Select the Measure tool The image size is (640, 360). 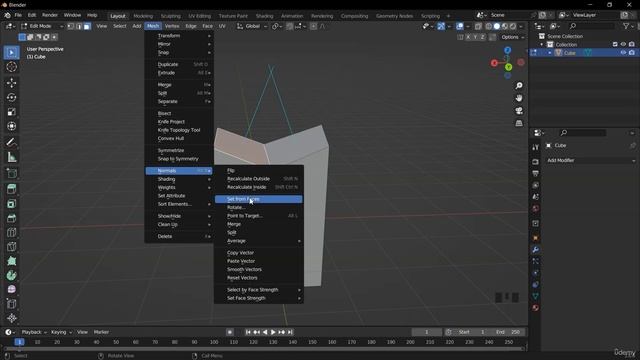(x=11, y=157)
